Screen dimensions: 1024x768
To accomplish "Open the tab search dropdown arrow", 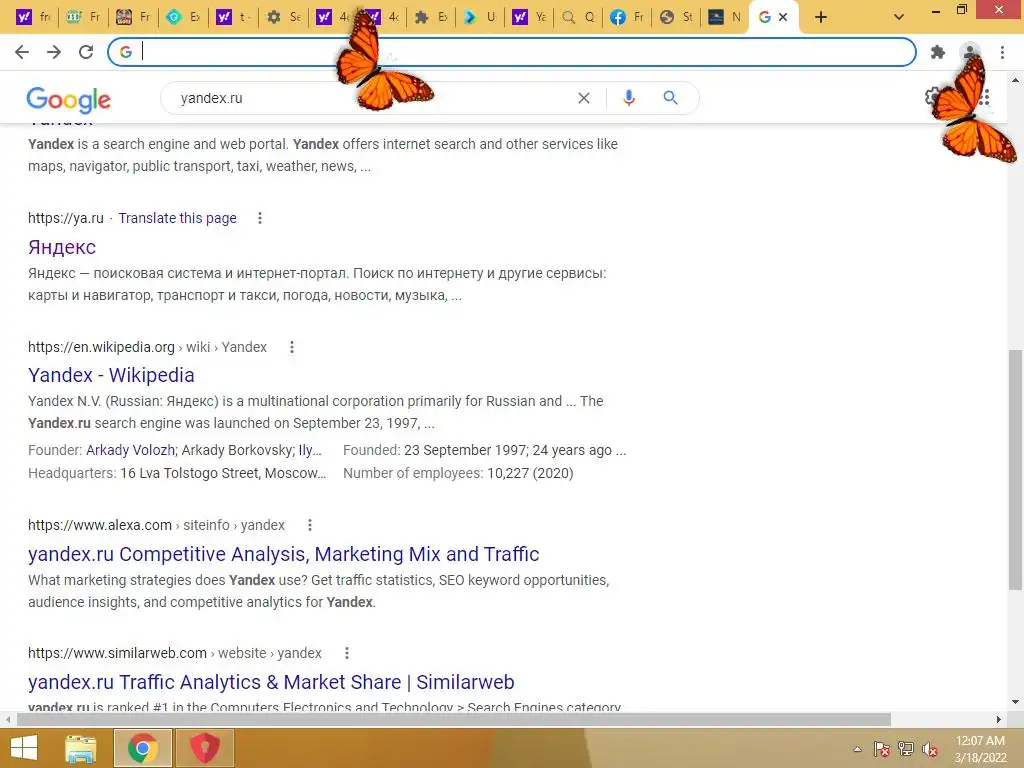I will 899,18.
